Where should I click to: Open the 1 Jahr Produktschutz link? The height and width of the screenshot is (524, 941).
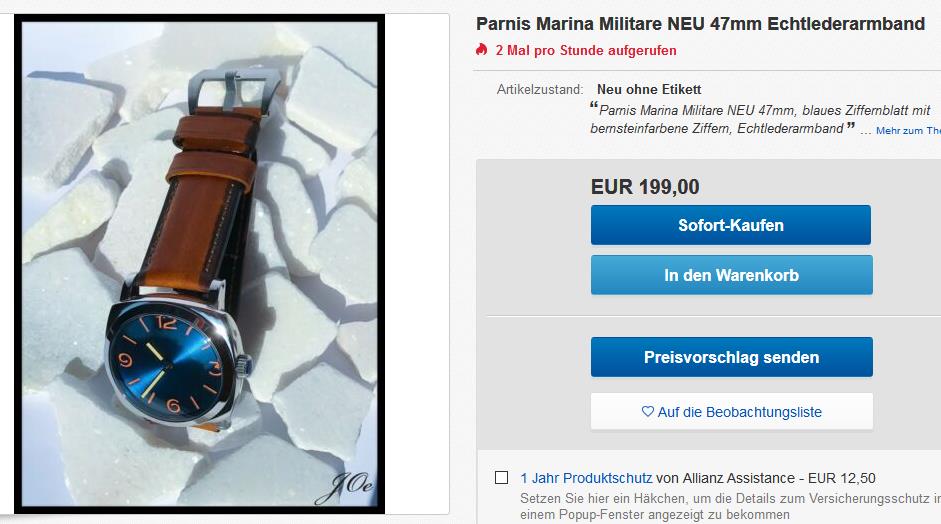586,478
